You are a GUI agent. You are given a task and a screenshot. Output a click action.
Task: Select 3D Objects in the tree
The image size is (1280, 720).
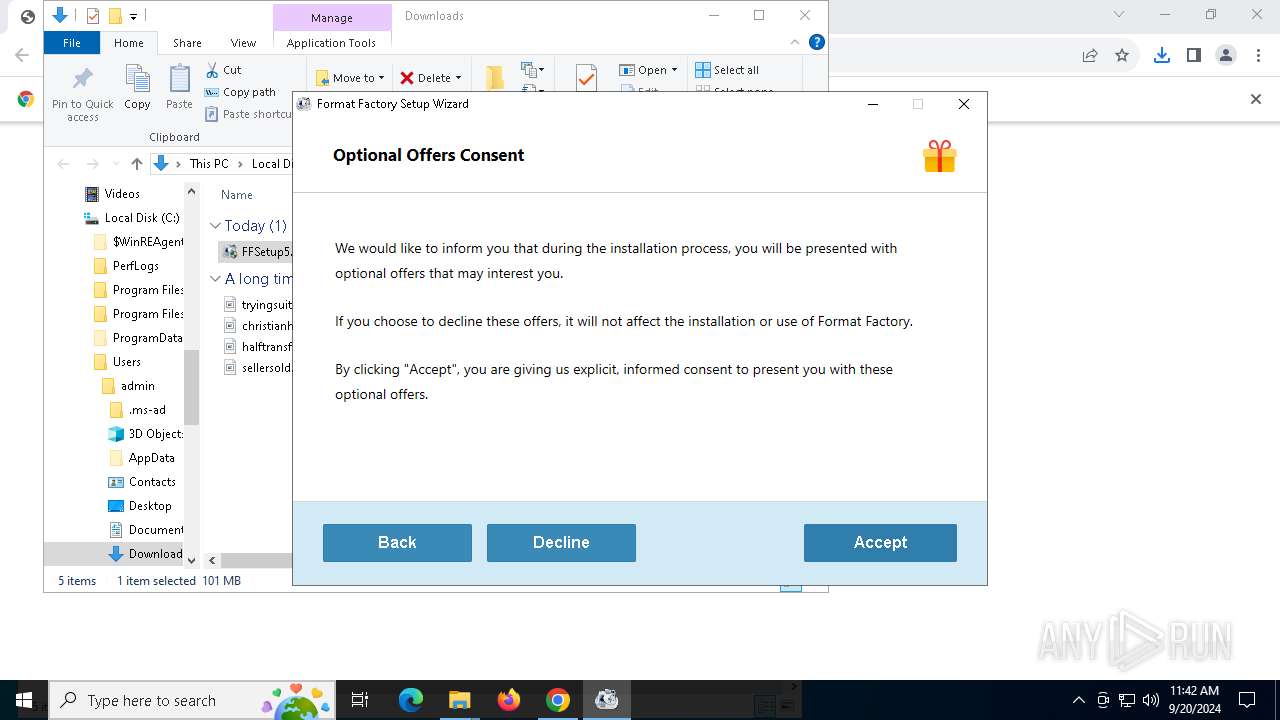(x=146, y=434)
